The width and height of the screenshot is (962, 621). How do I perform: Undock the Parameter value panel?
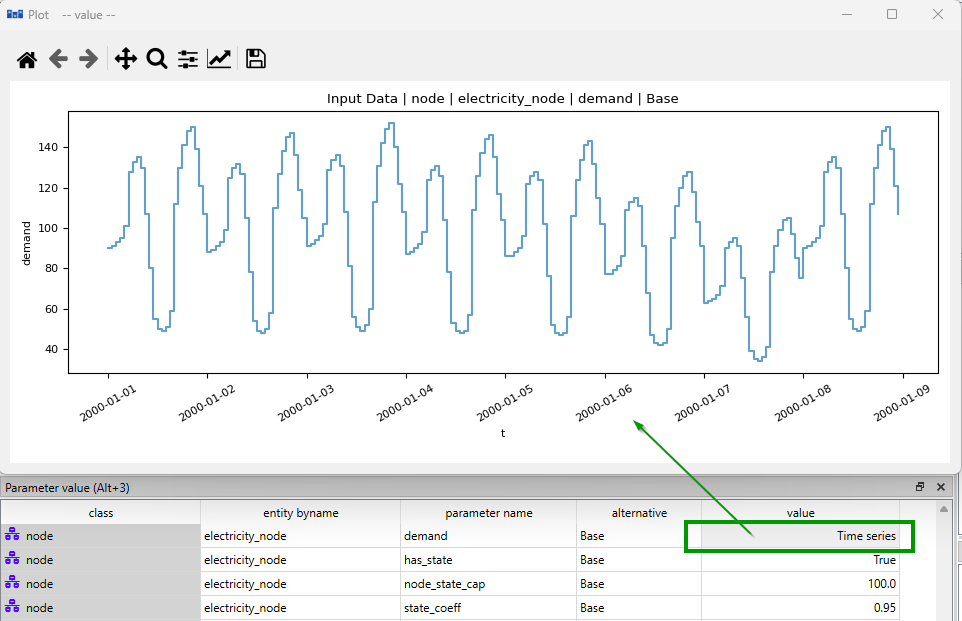pos(920,487)
